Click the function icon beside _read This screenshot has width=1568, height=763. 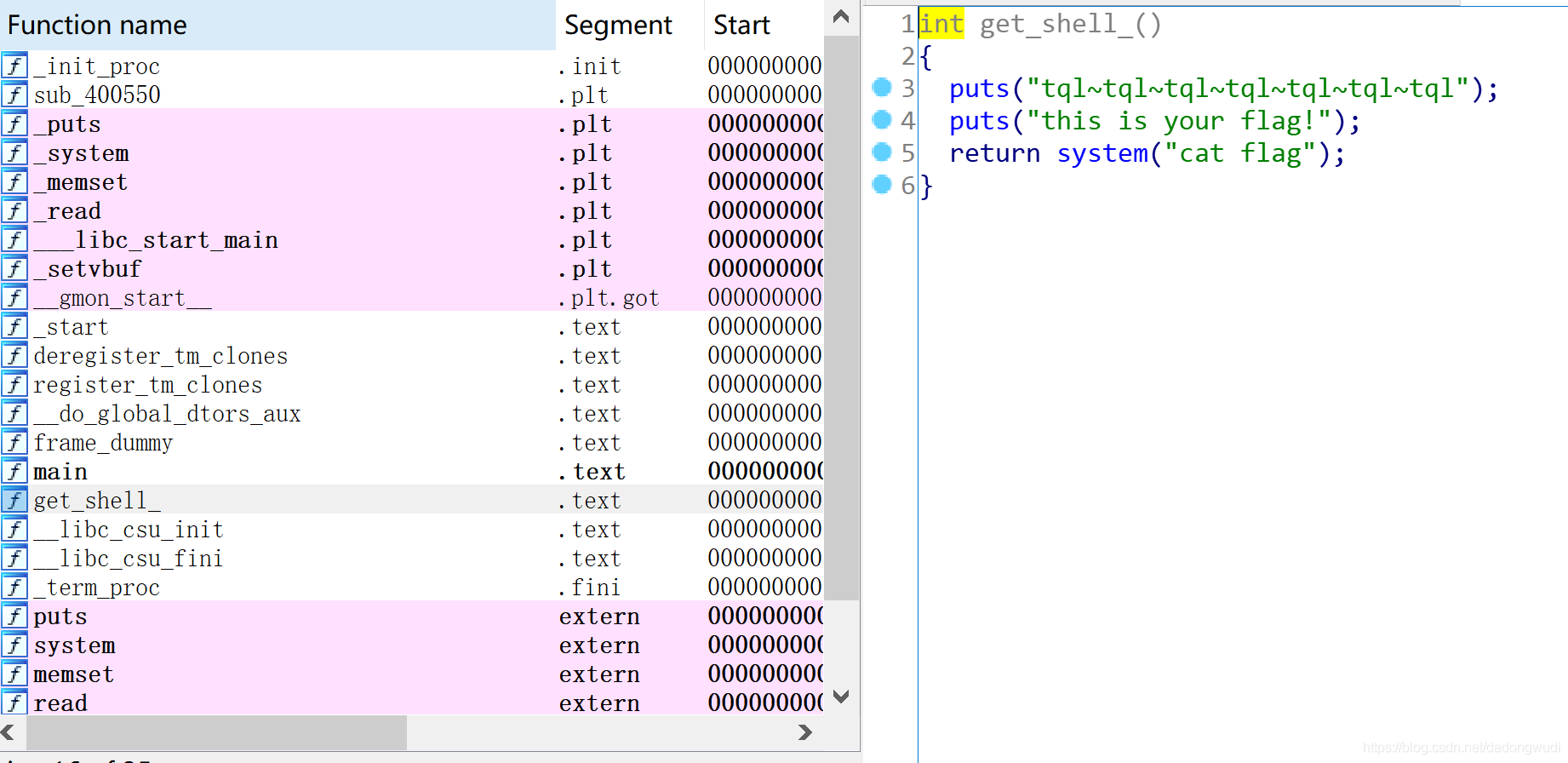click(14, 210)
